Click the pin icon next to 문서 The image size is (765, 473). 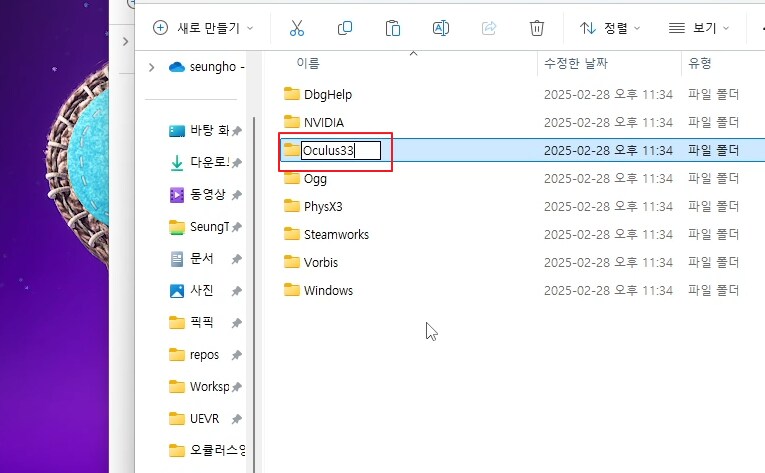pyautogui.click(x=237, y=259)
